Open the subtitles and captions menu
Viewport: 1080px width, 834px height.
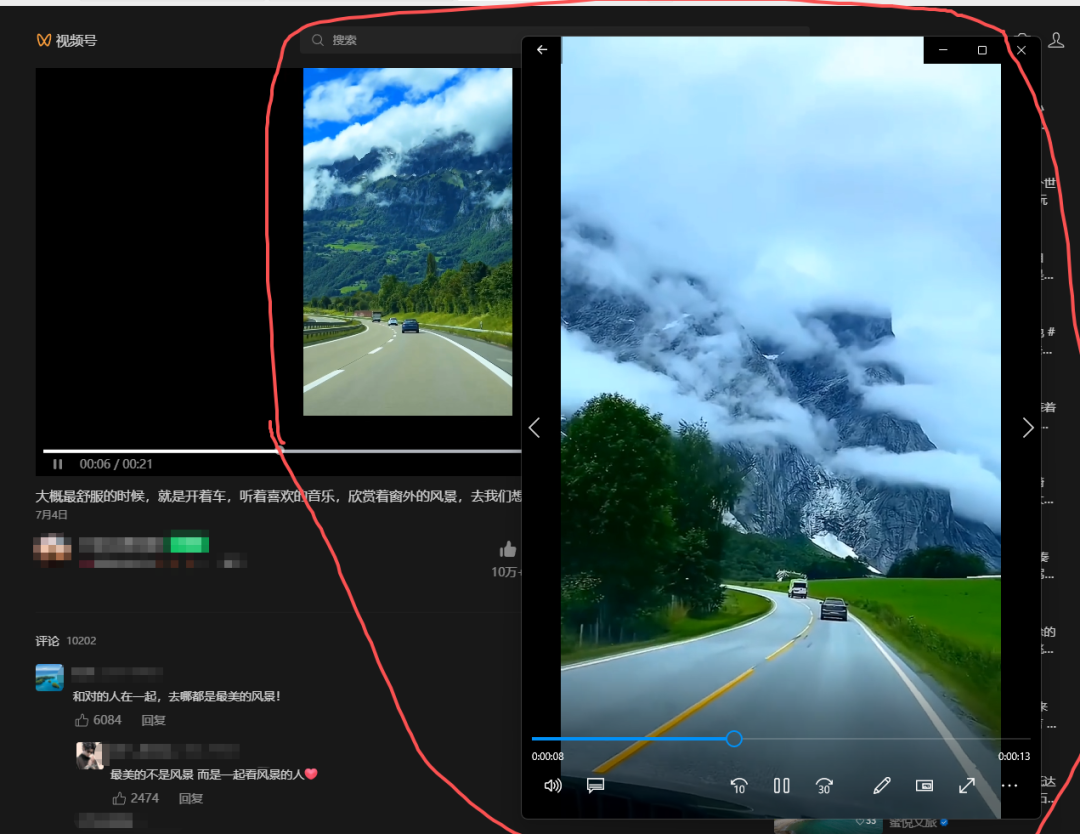point(596,786)
